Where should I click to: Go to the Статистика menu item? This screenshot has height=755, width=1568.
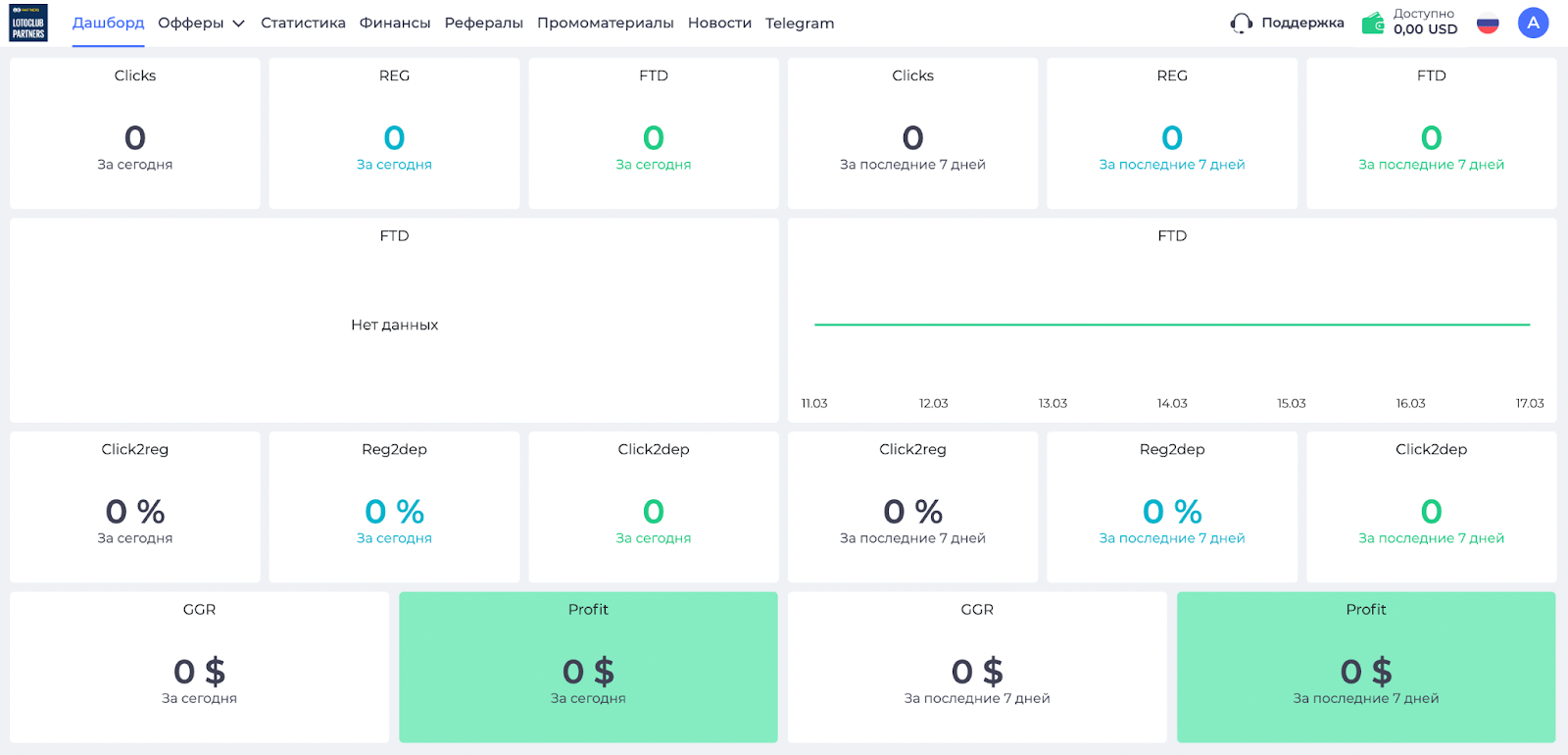point(303,23)
